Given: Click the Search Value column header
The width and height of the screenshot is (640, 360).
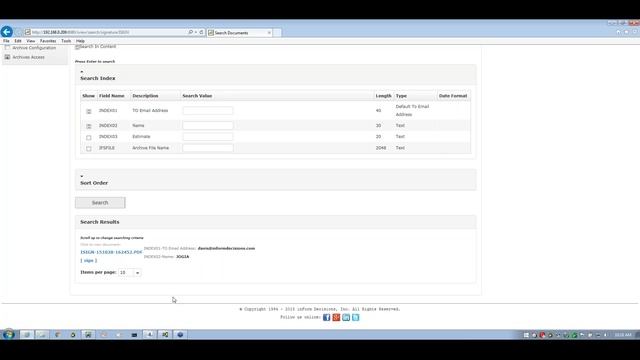Looking at the screenshot, I should (197, 96).
